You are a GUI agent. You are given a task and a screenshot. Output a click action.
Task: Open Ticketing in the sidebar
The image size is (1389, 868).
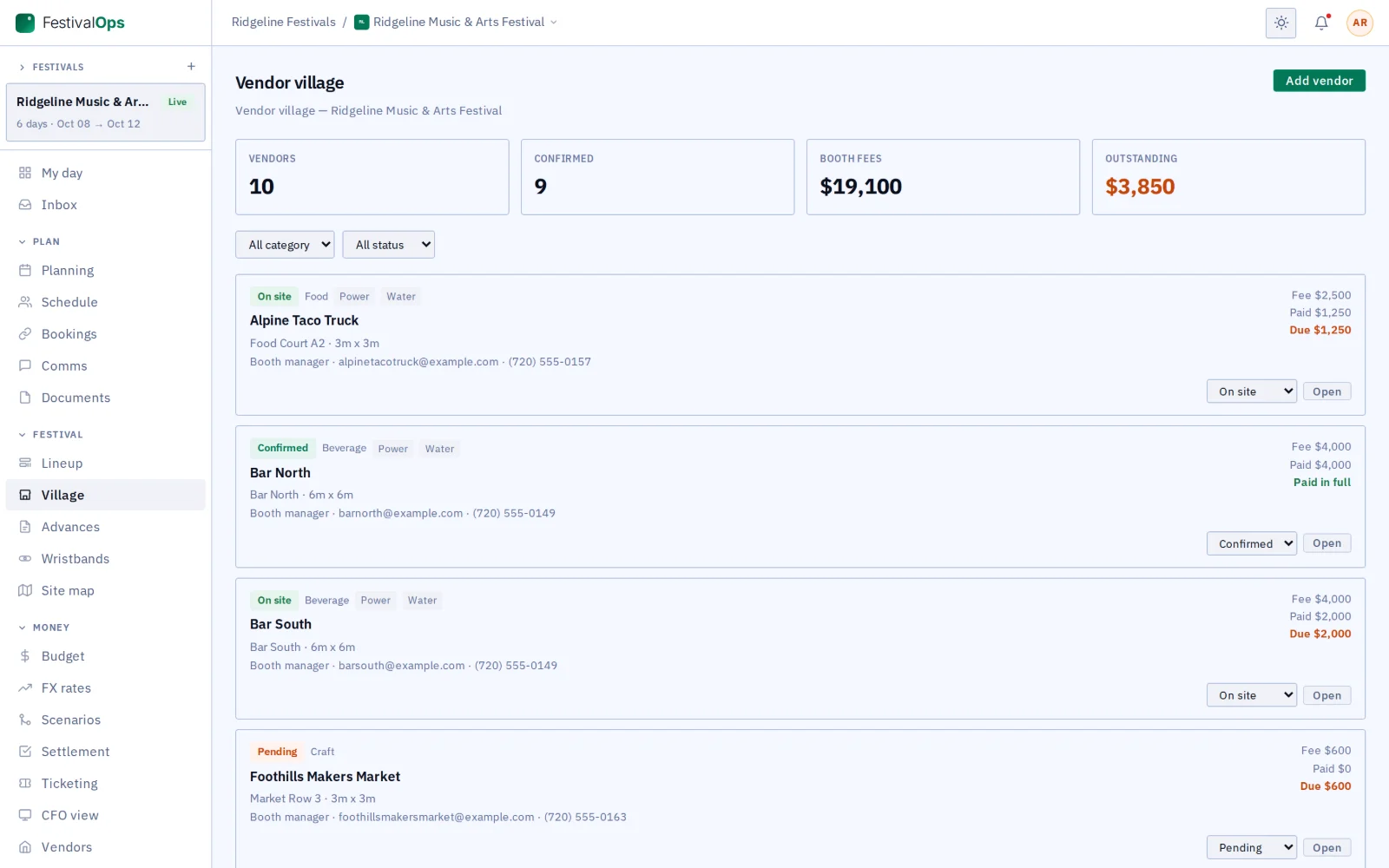coord(106,784)
